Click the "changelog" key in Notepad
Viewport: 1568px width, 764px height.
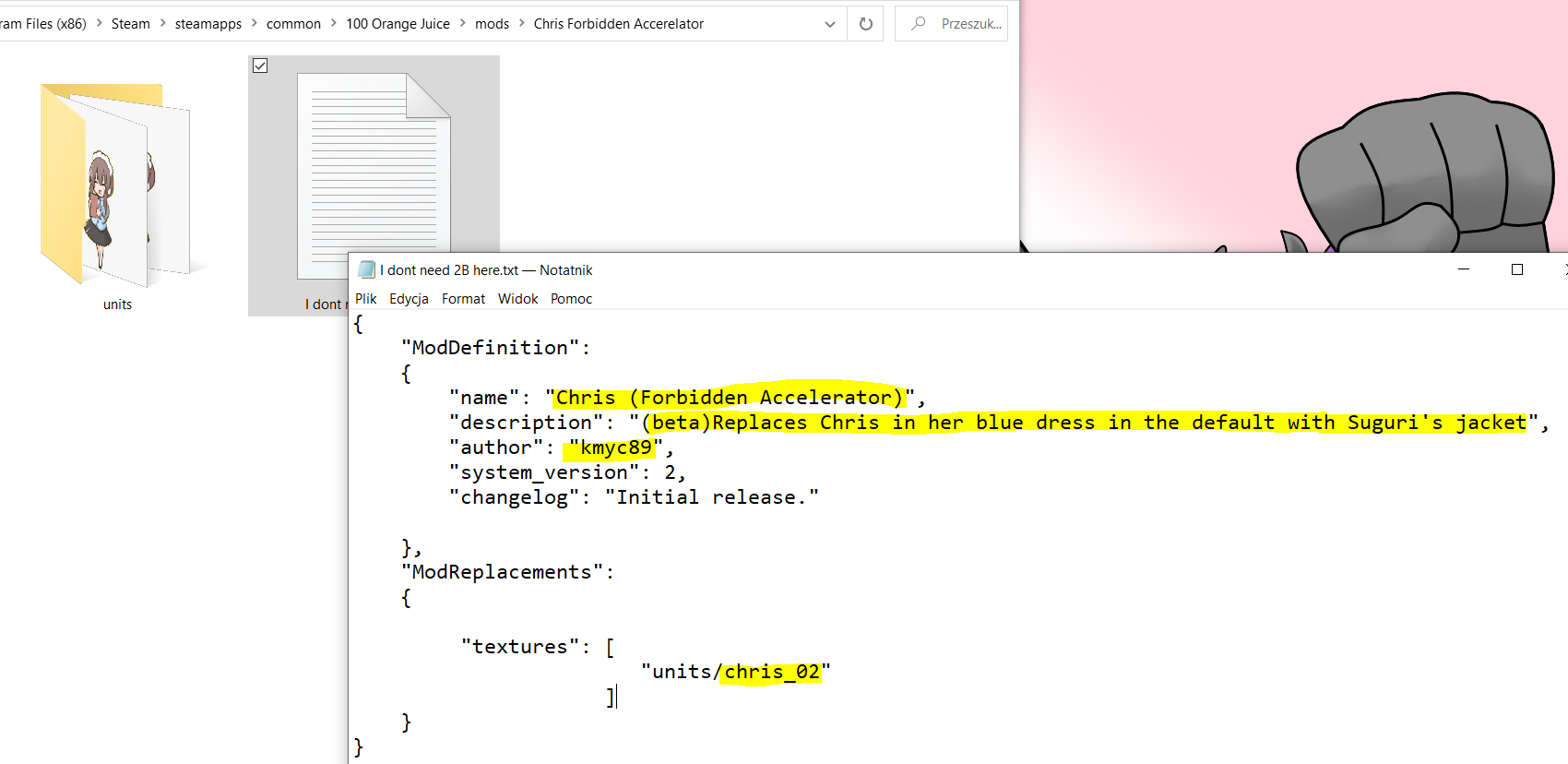(515, 497)
